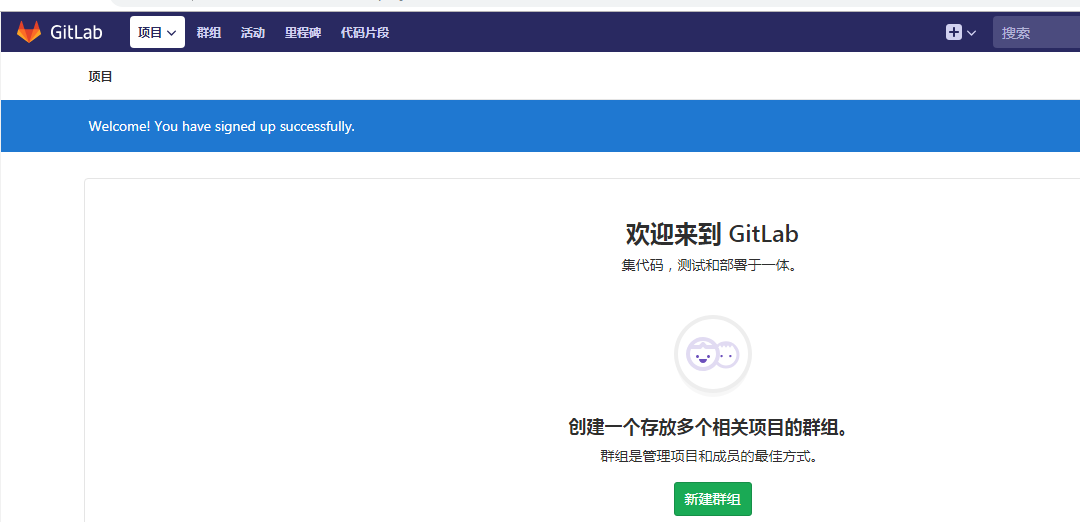Image resolution: width=1080 pixels, height=522 pixels.
Task: Click the 项目 breadcrumb text
Action: pos(101,76)
